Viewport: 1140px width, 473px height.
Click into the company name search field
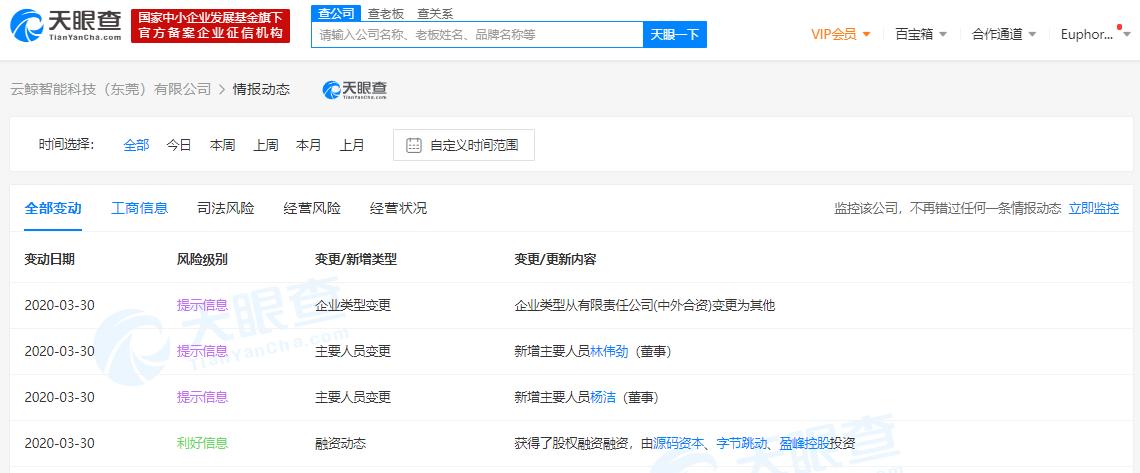pyautogui.click(x=476, y=35)
